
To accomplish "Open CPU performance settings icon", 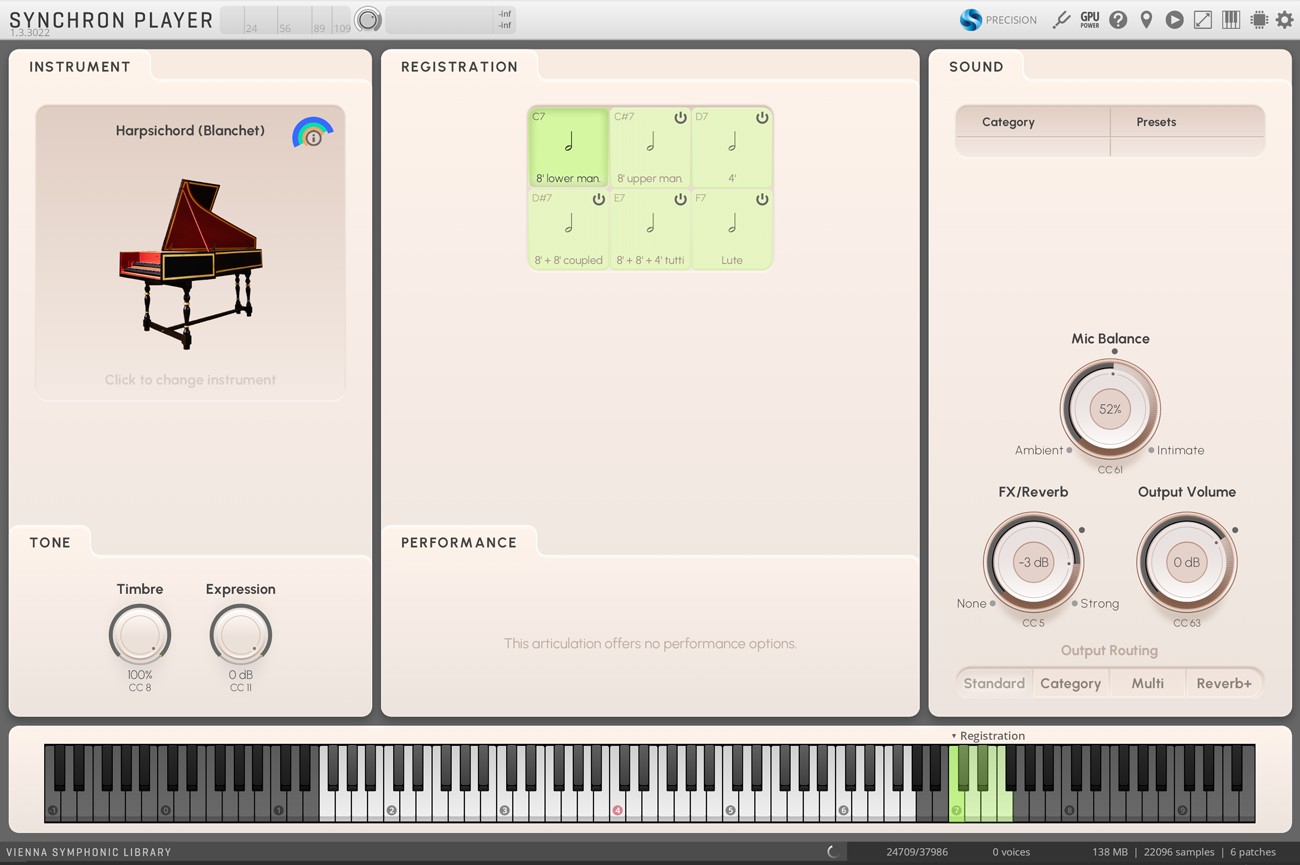I will pyautogui.click(x=1258, y=19).
